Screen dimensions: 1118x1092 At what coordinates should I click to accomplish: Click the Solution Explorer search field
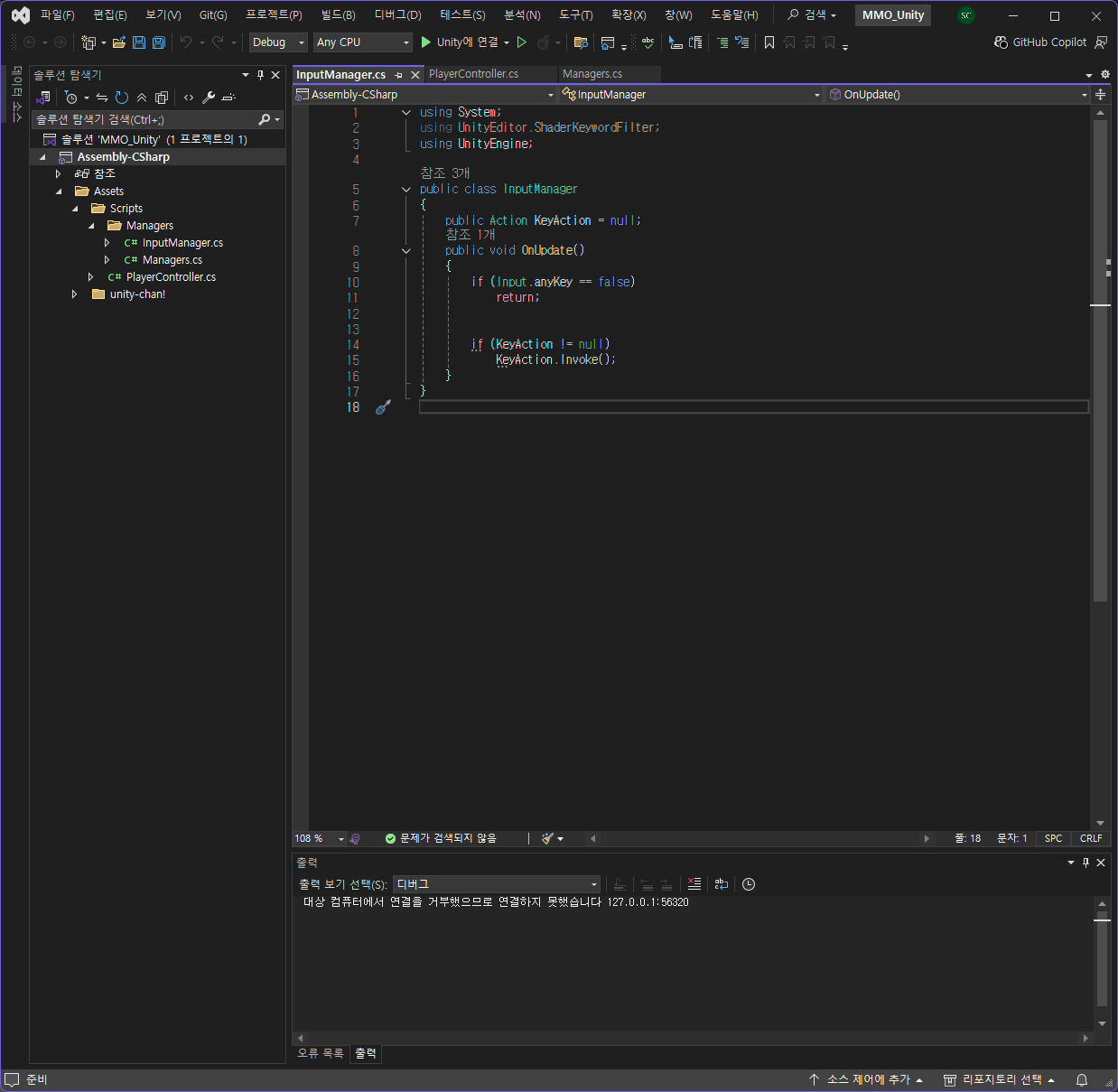click(144, 120)
